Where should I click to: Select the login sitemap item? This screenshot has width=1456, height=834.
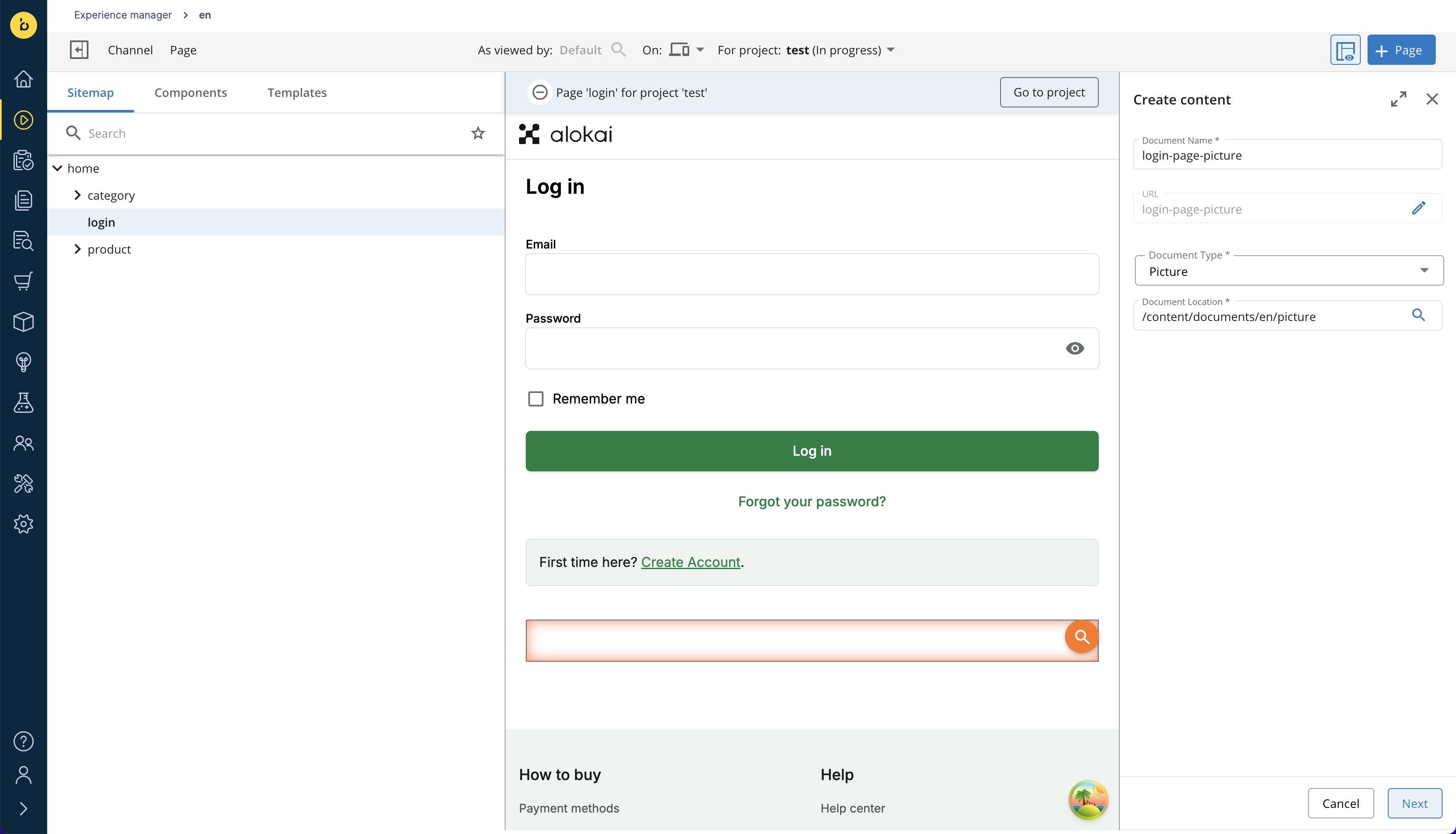[x=276, y=222]
